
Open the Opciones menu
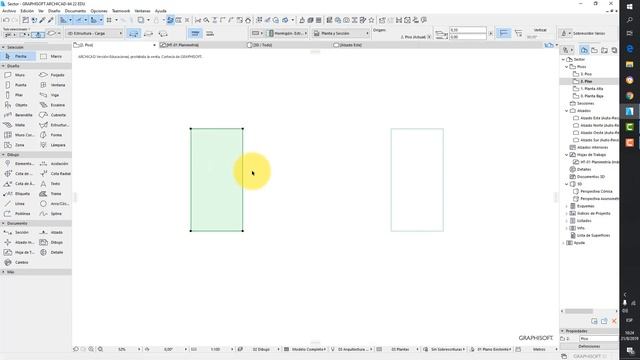pyautogui.click(x=99, y=11)
